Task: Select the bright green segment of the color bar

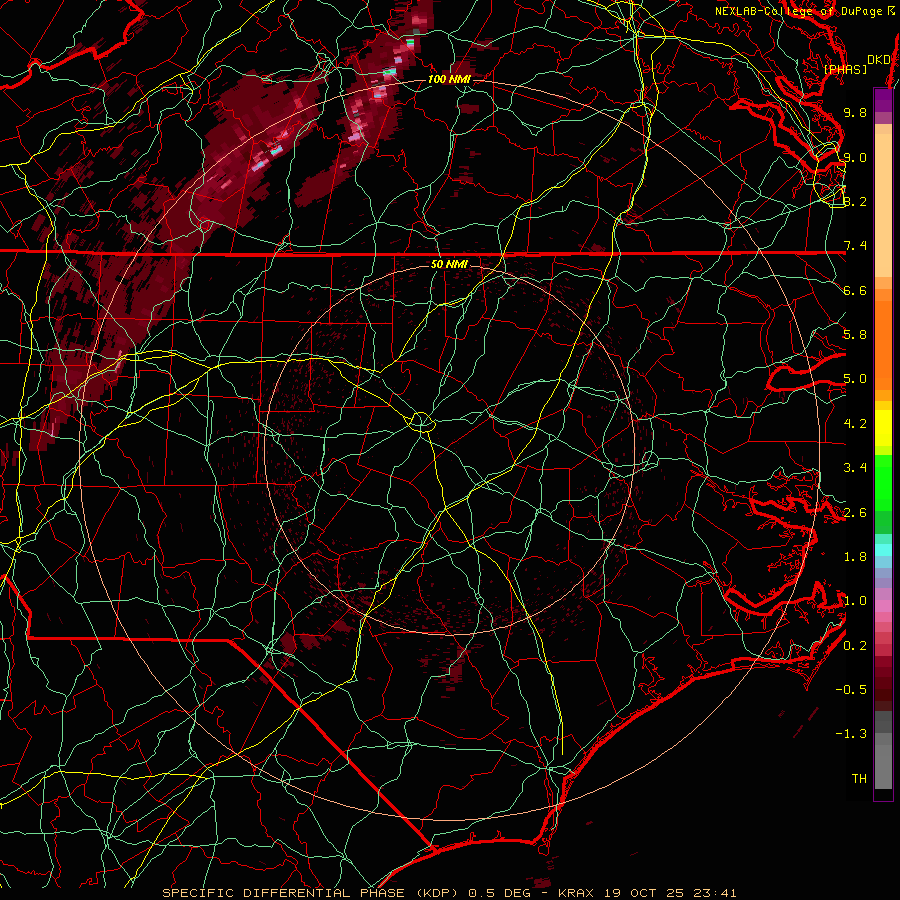Action: [883, 482]
